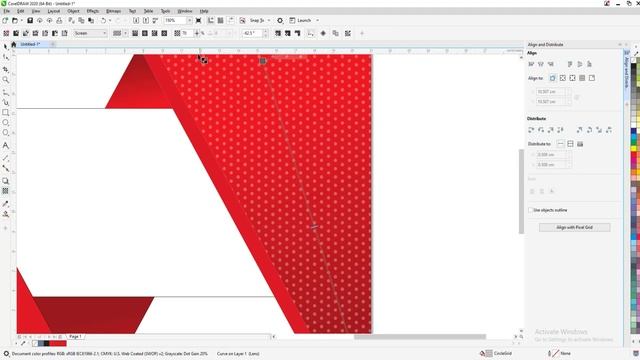Check the Use objects outline checkbox
640x360 pixels.
click(531, 210)
